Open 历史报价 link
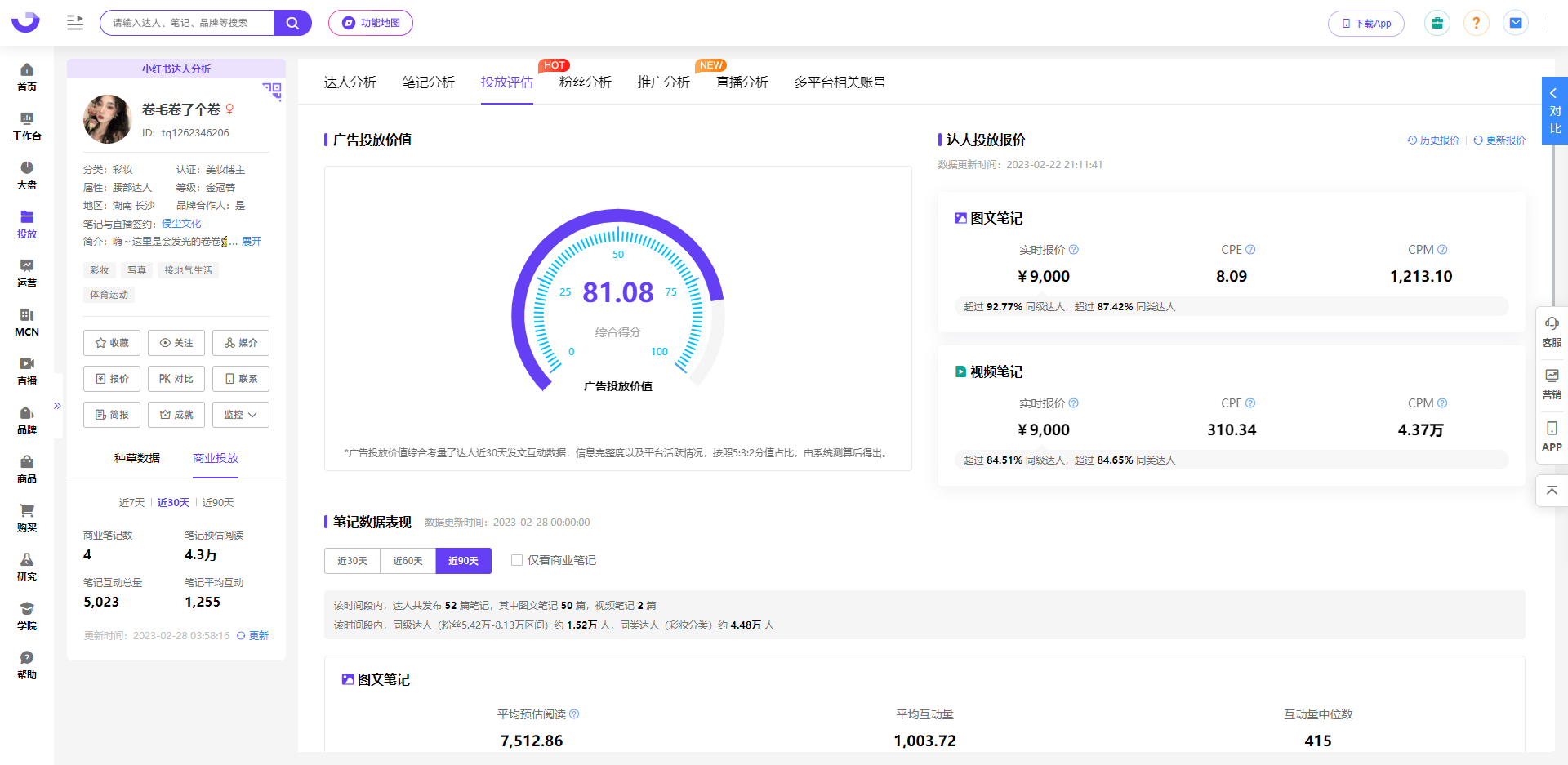The image size is (1568, 765). tap(1433, 140)
